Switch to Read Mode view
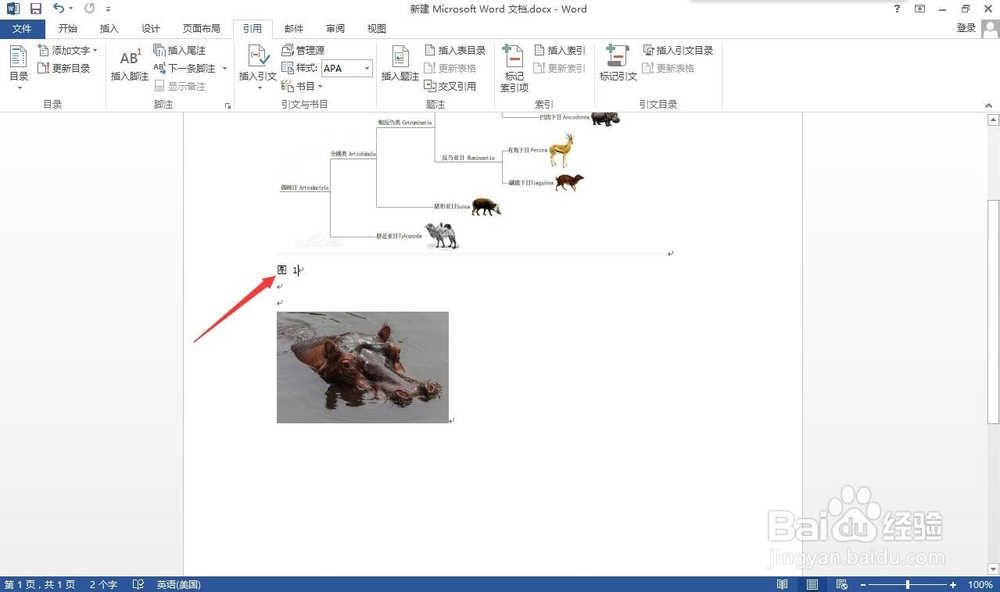 (782, 584)
